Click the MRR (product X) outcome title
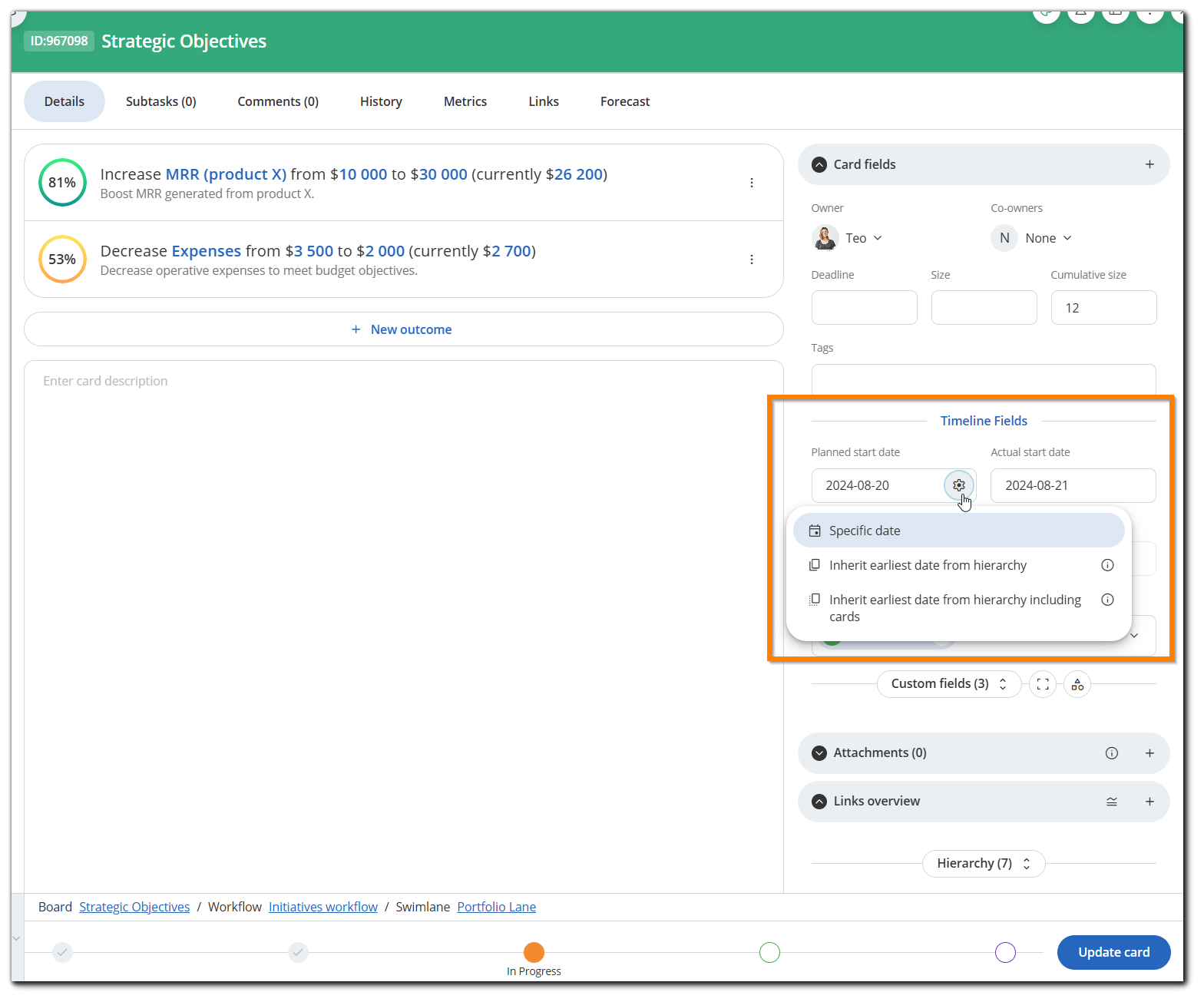Screen dimensions: 1204x1002 pyautogui.click(x=226, y=174)
